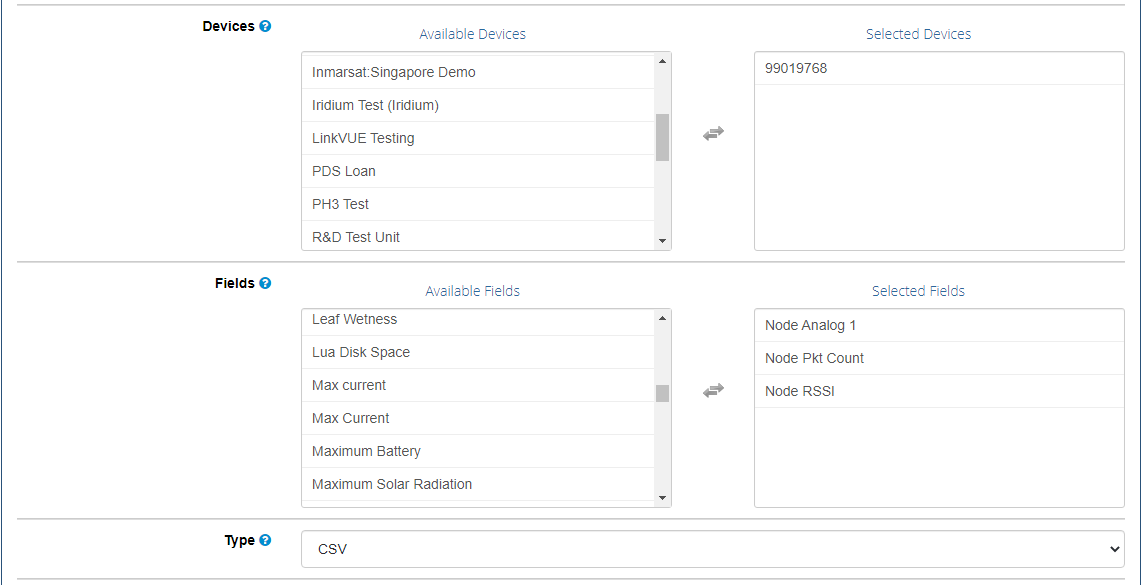1144x585 pixels.
Task: Open the Type CSV dropdown
Action: point(713,549)
